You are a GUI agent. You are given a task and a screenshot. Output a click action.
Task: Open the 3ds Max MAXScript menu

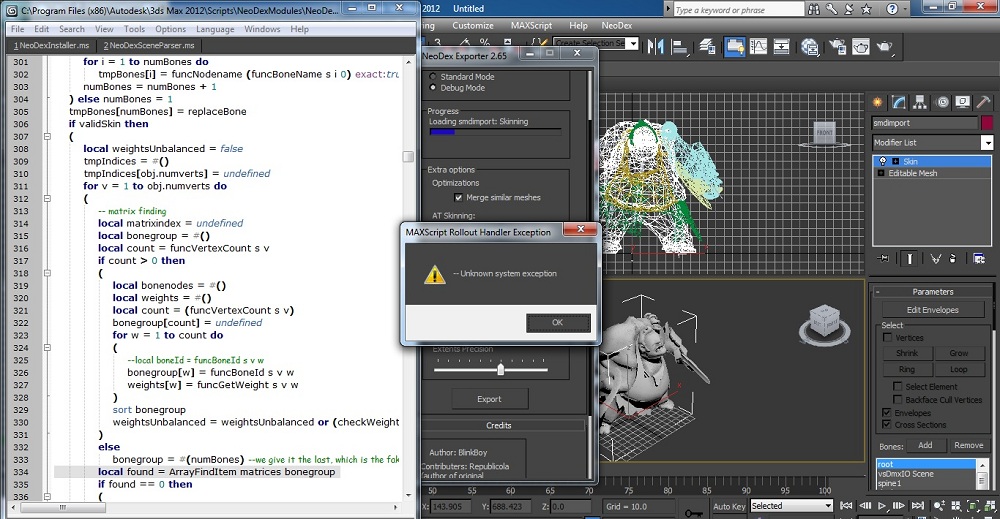pyautogui.click(x=531, y=26)
